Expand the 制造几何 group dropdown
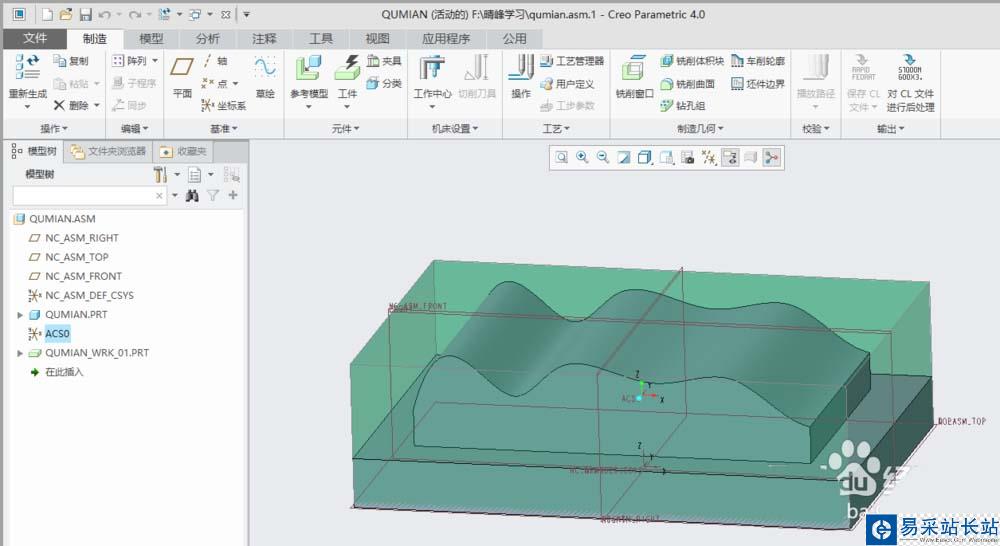The width and height of the screenshot is (1000, 546). click(700, 129)
